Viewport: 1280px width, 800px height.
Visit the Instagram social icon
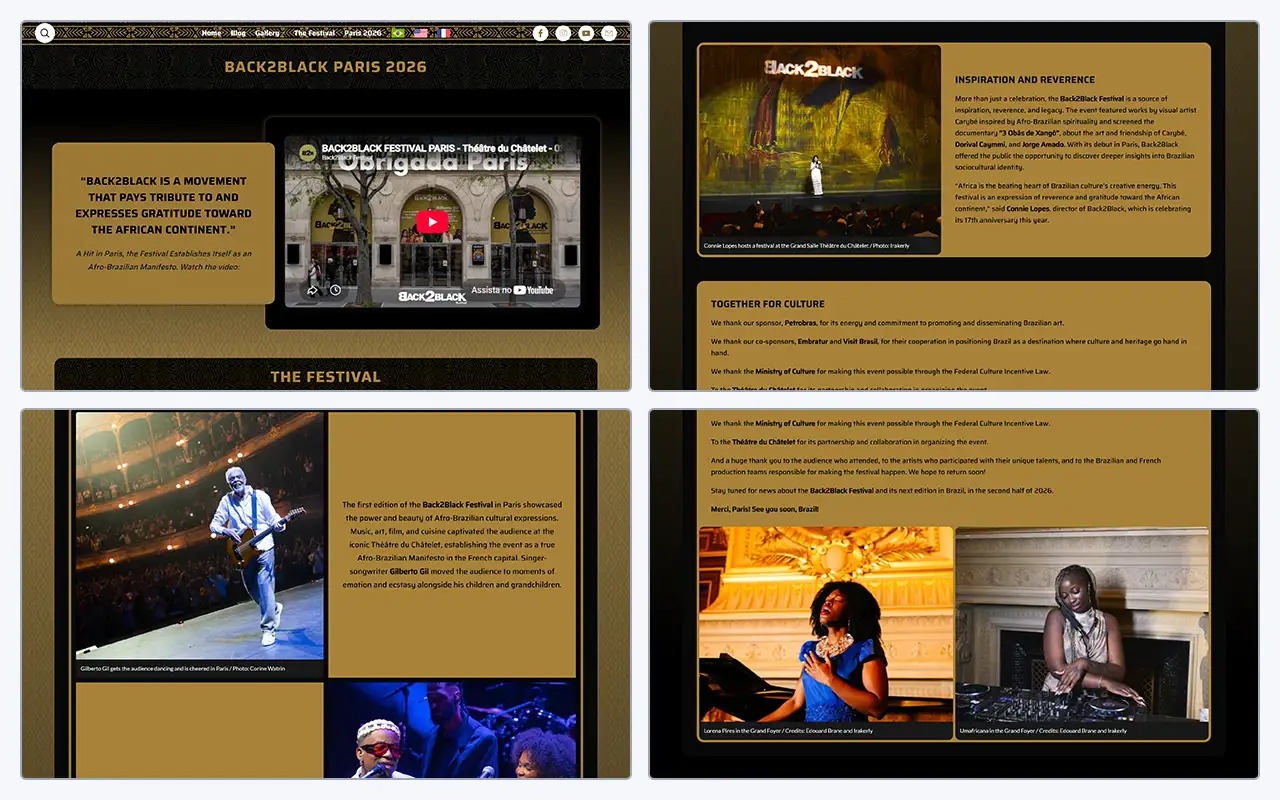click(x=563, y=33)
